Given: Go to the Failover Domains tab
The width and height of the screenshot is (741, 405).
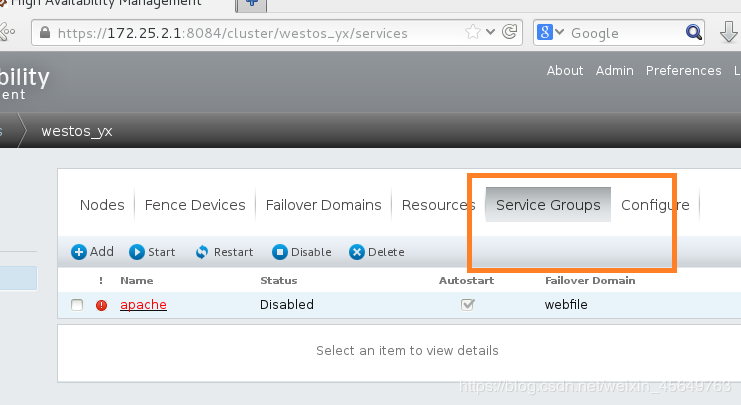Looking at the screenshot, I should (x=324, y=205).
